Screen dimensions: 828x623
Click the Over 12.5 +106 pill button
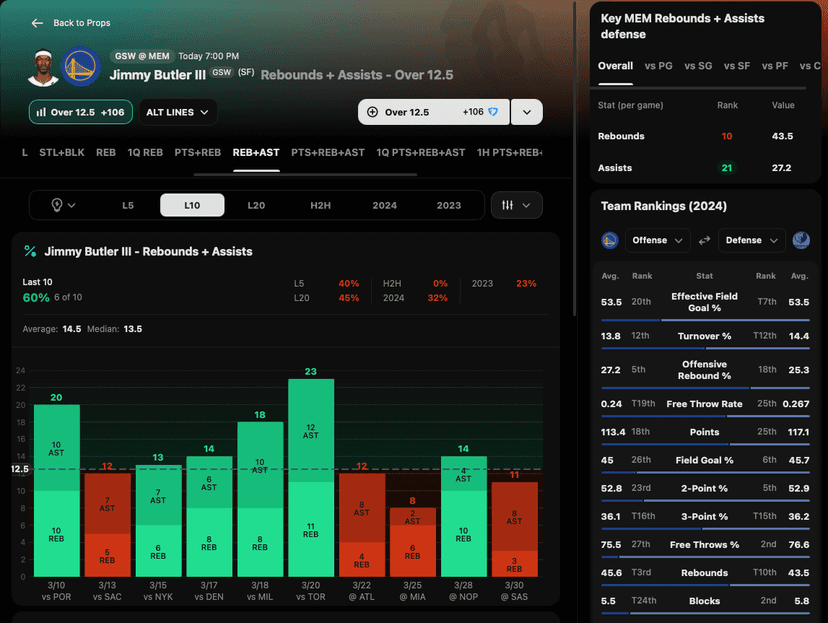coord(81,112)
